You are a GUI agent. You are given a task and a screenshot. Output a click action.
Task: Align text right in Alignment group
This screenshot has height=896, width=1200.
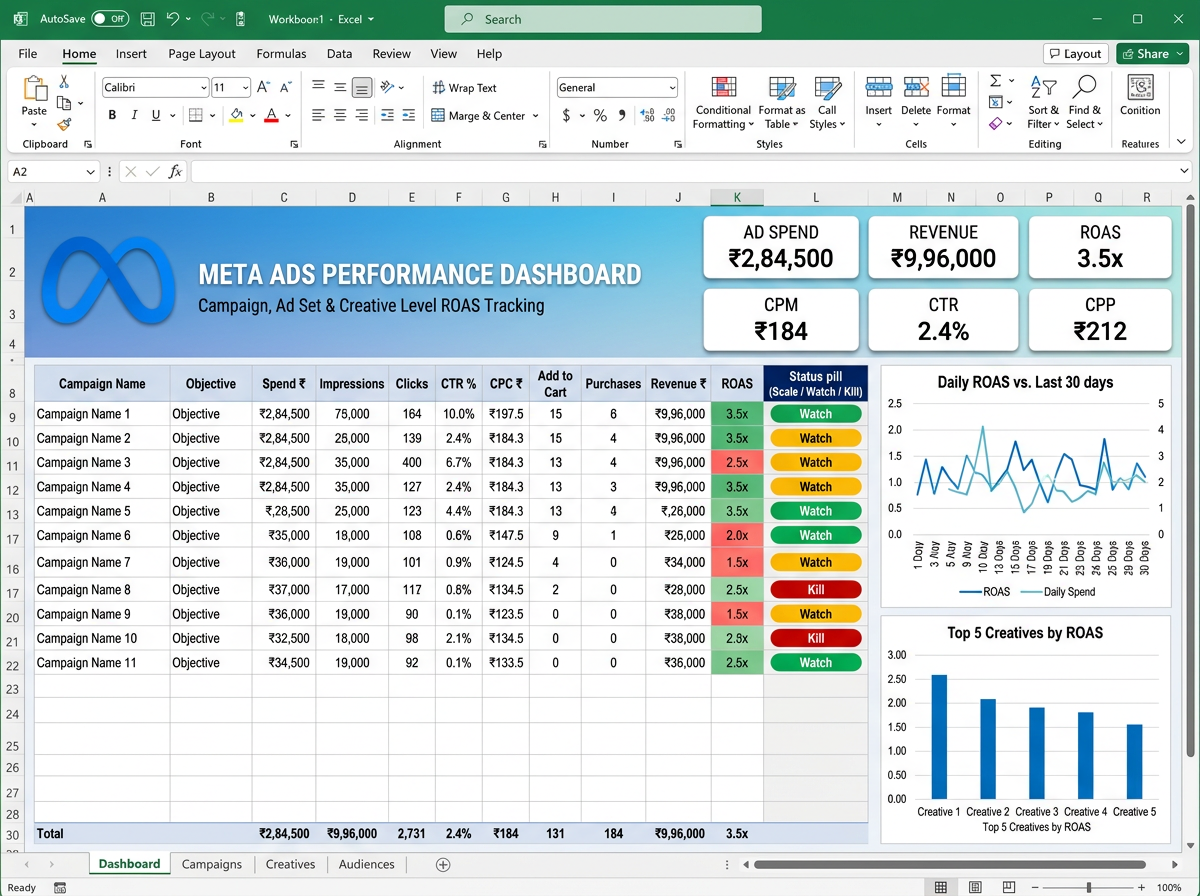pos(362,116)
